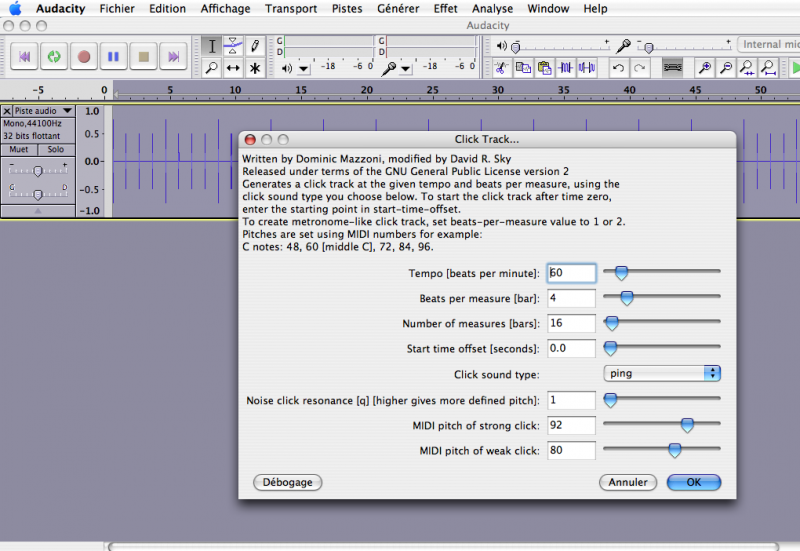This screenshot has height=551, width=800.
Task: Open the Click sound type ping dropdown
Action: tap(662, 373)
